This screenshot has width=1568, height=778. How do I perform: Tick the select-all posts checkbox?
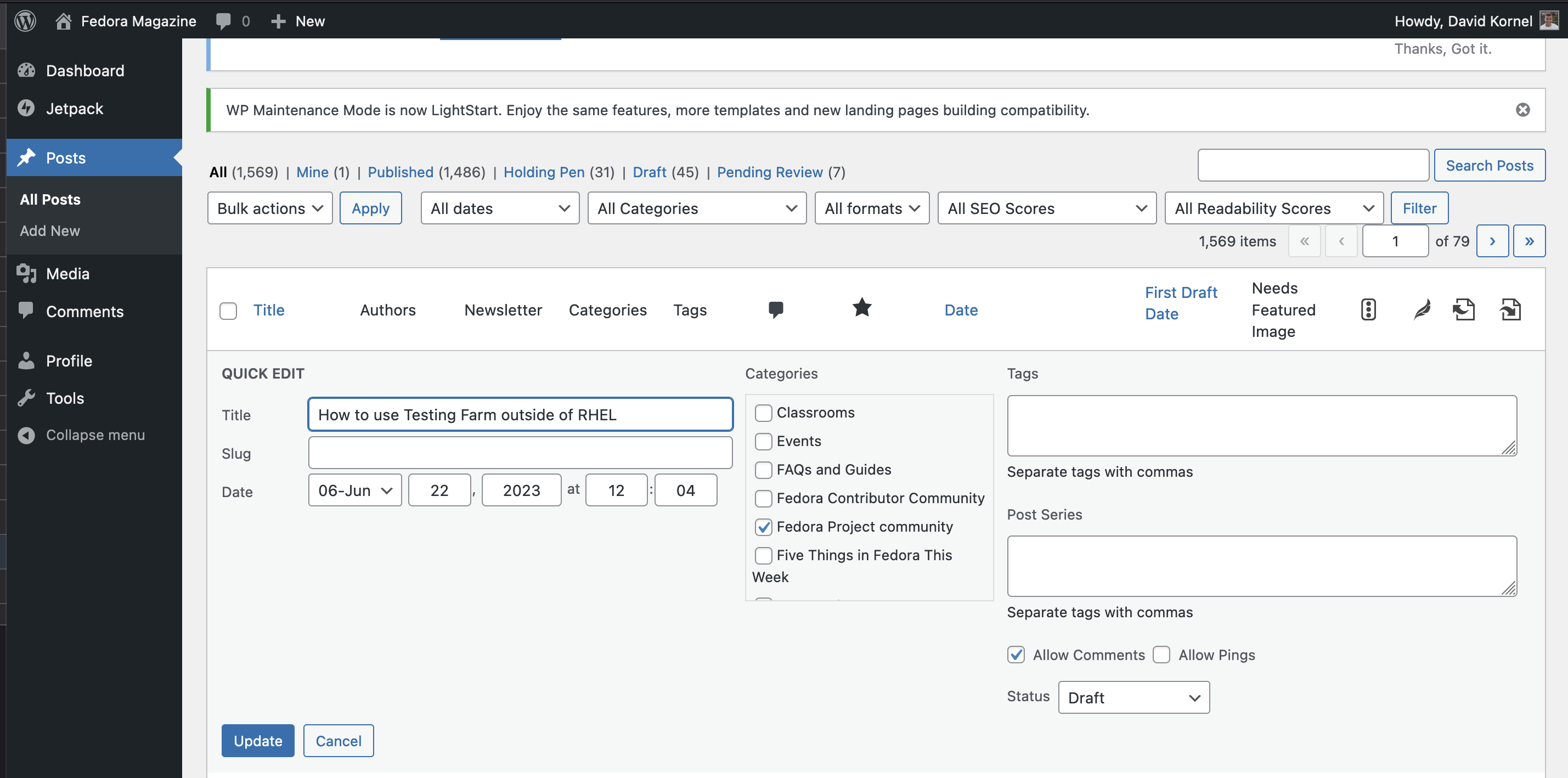tap(228, 311)
